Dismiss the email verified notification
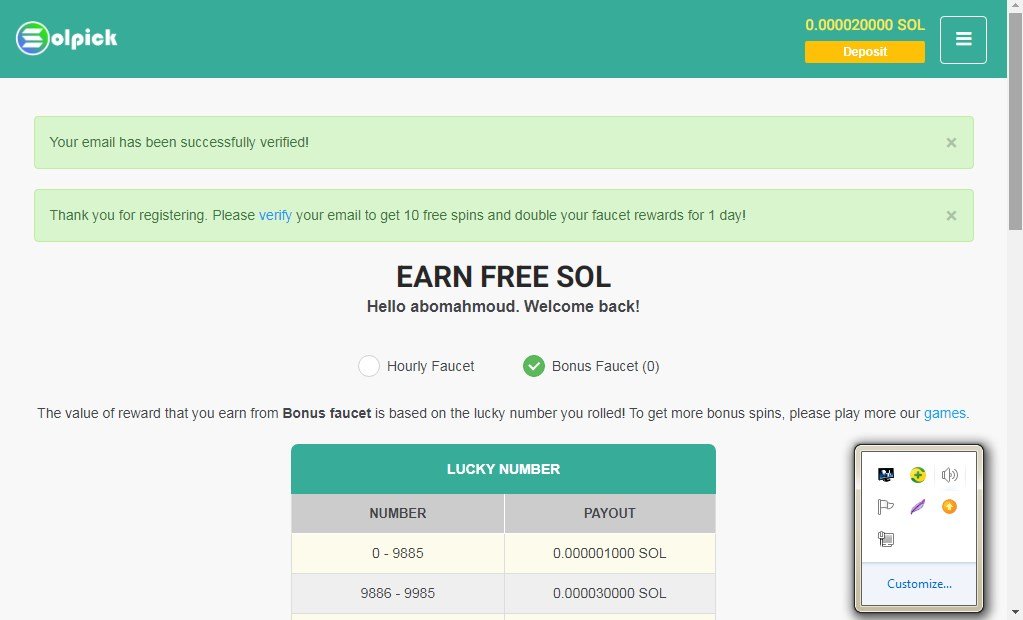The height and width of the screenshot is (620, 1023). [x=951, y=142]
